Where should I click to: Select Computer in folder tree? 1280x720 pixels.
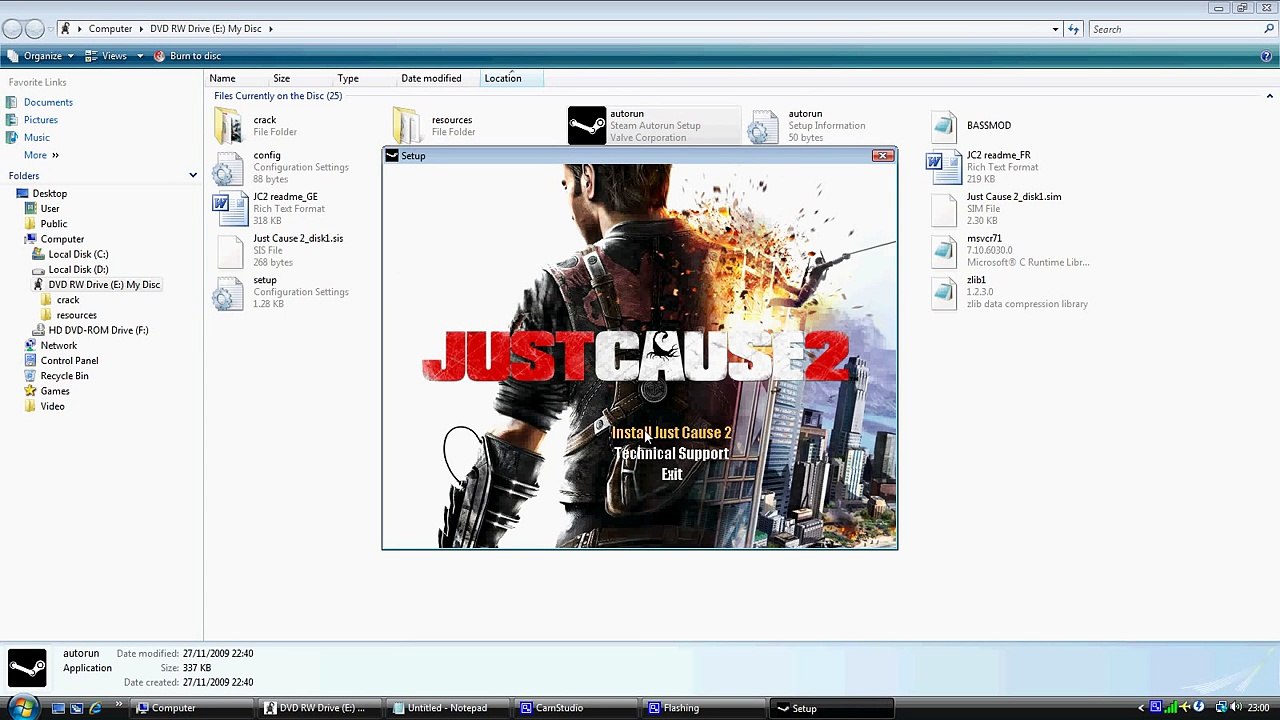click(x=62, y=239)
